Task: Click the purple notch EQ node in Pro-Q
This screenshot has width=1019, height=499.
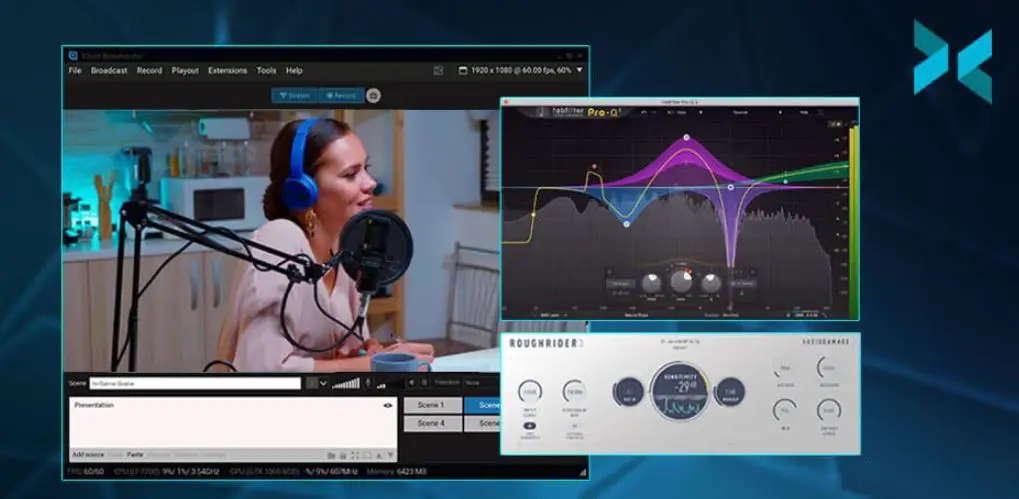Action: click(x=730, y=187)
